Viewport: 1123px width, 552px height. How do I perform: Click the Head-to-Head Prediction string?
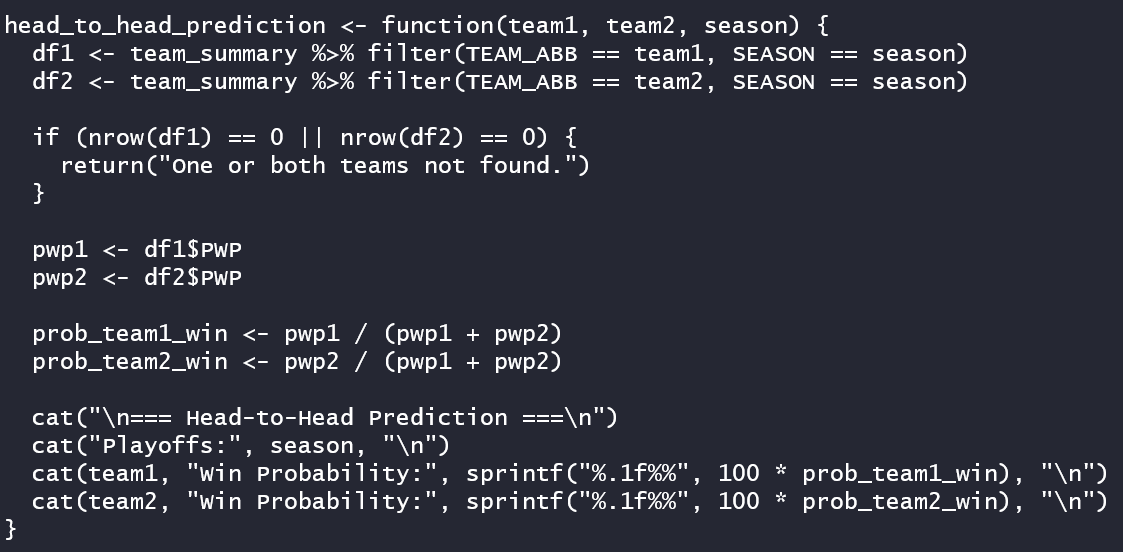point(347,418)
